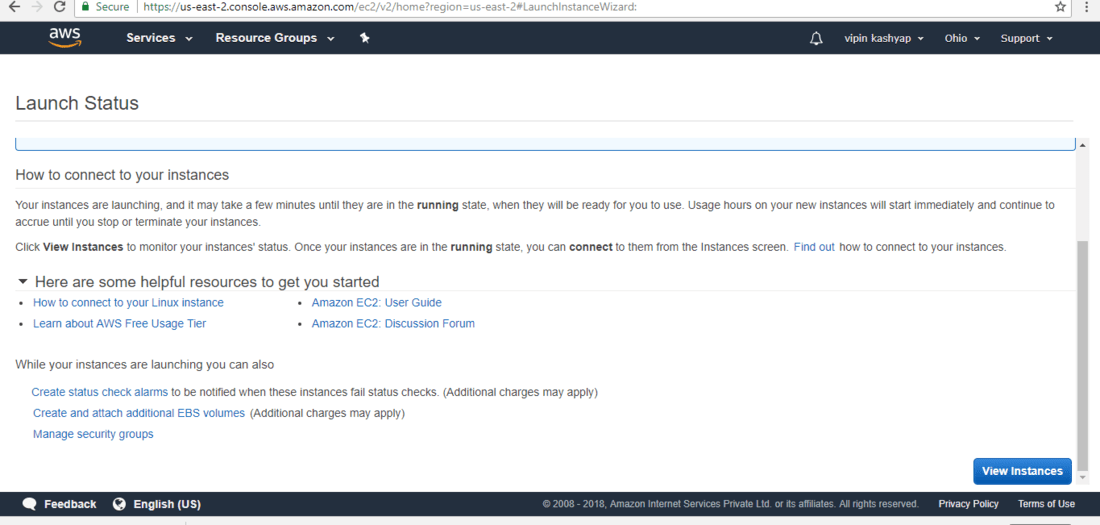This screenshot has height=525, width=1100.
Task: Open the vipin kashyap account menu
Action: pyautogui.click(x=884, y=39)
